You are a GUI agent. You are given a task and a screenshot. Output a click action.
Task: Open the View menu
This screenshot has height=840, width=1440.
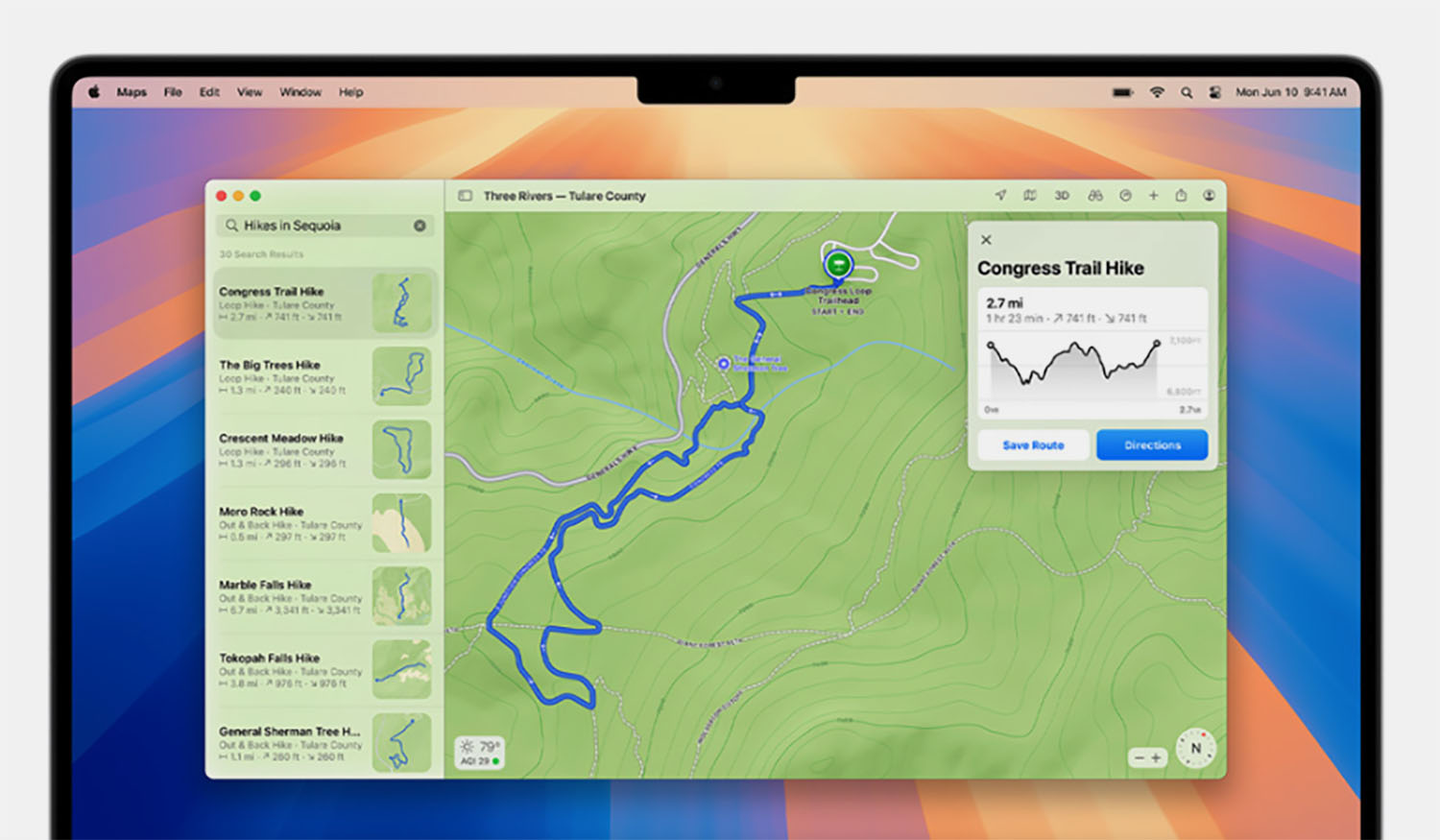tap(250, 92)
